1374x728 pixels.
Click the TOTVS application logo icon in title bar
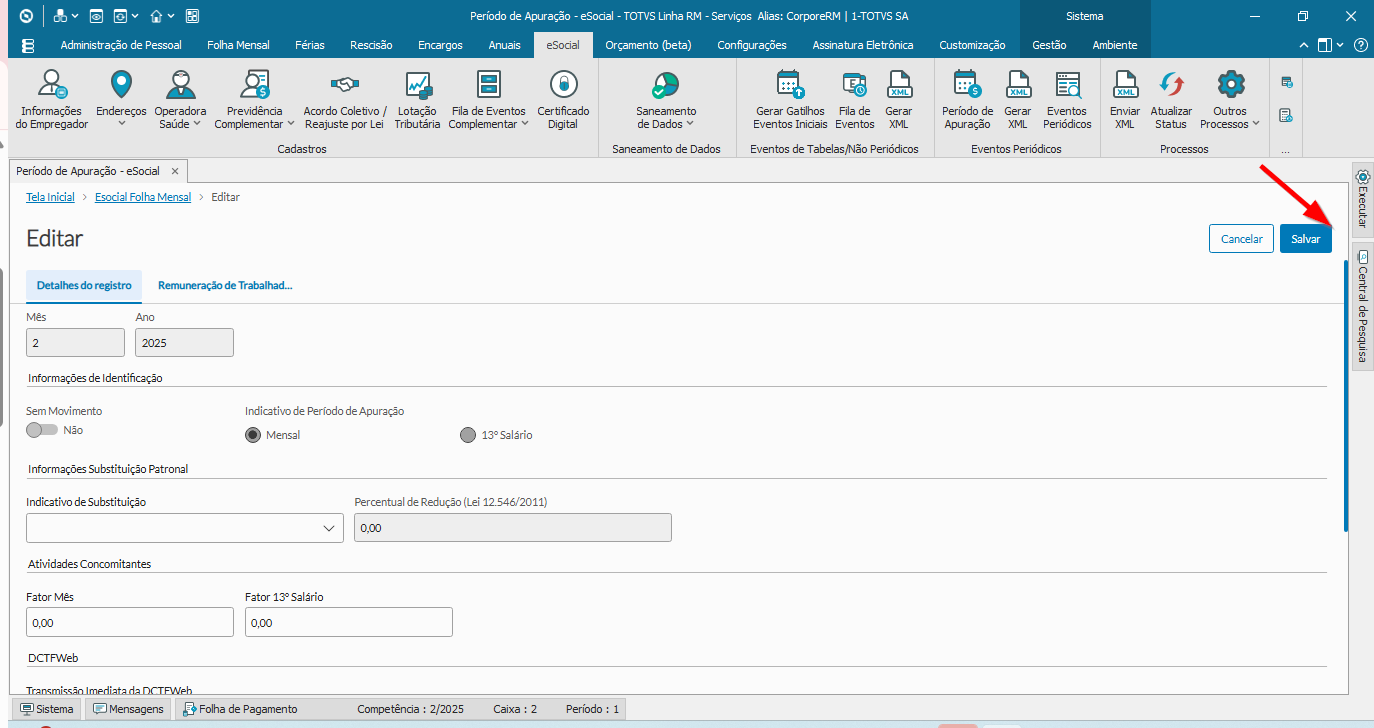[x=26, y=16]
